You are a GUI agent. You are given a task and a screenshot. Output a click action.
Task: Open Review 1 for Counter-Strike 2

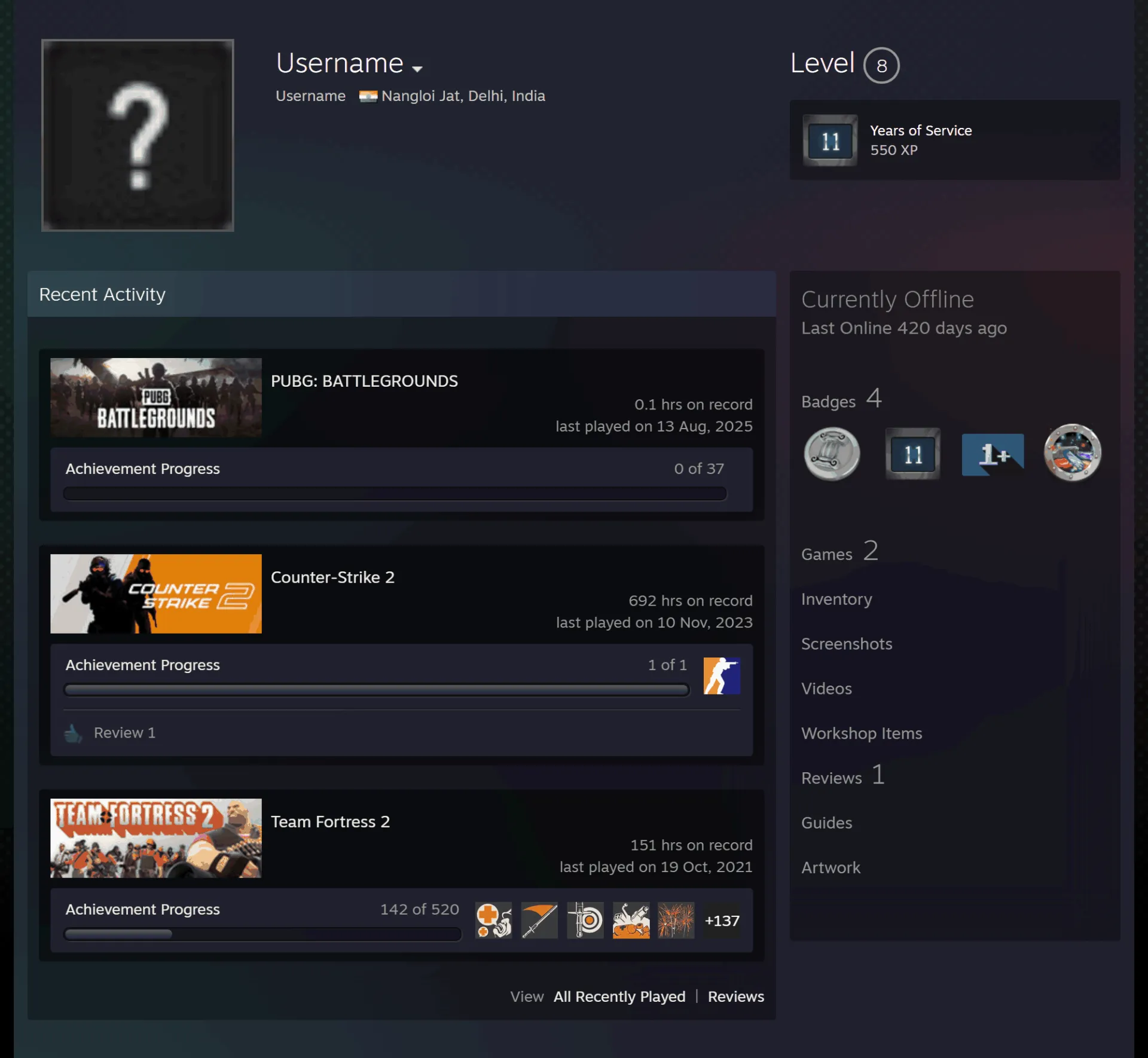[x=124, y=733]
